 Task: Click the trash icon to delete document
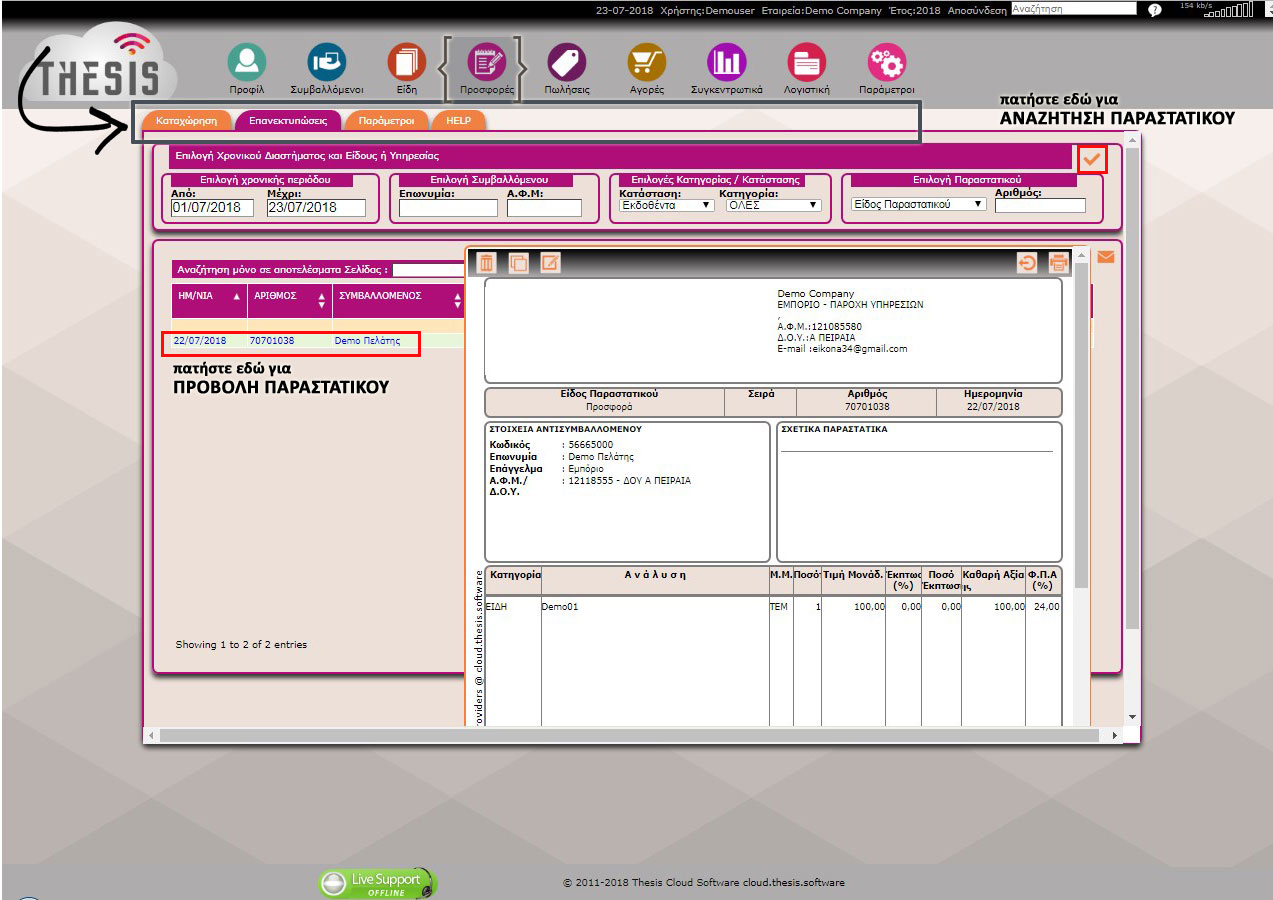[x=486, y=263]
